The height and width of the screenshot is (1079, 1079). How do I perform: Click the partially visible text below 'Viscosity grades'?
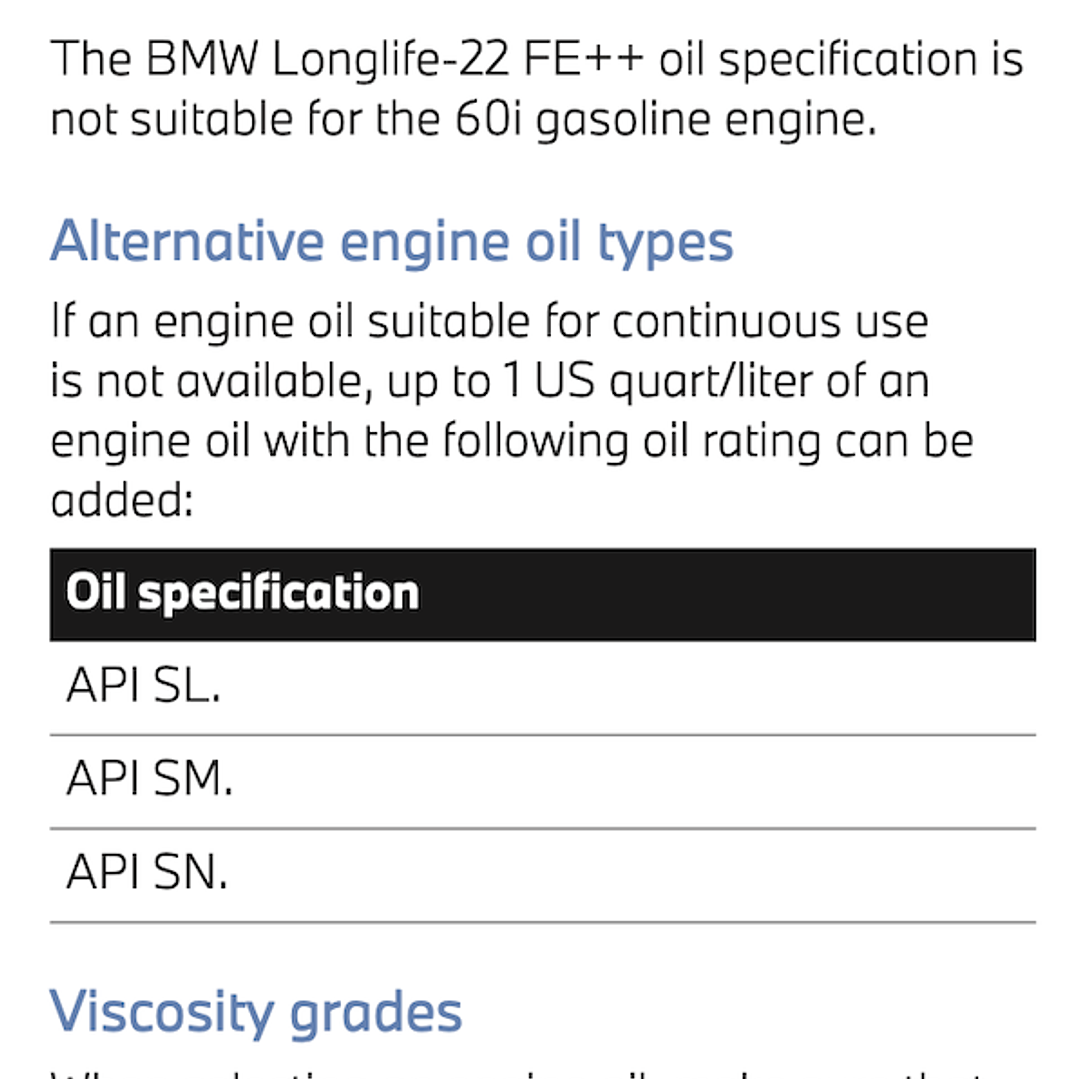540,1072
